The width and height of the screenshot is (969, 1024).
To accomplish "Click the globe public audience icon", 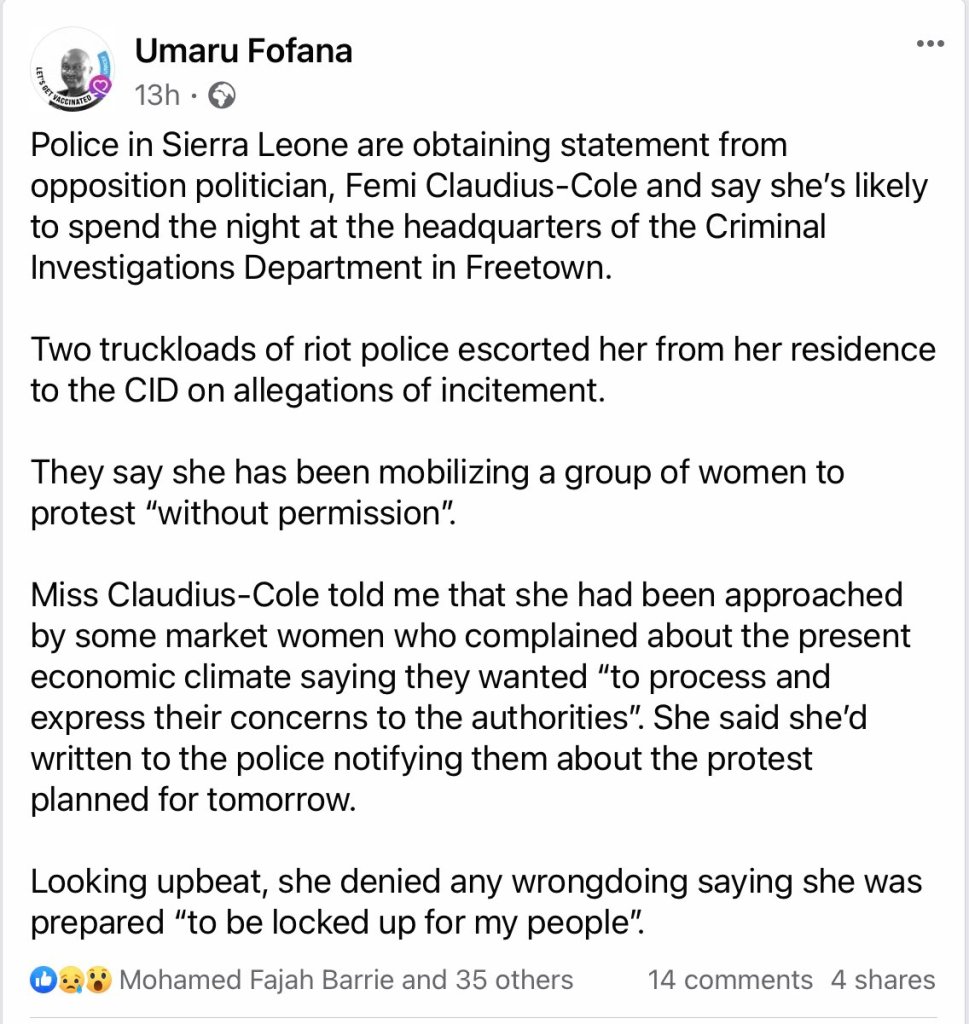I will point(221,96).
